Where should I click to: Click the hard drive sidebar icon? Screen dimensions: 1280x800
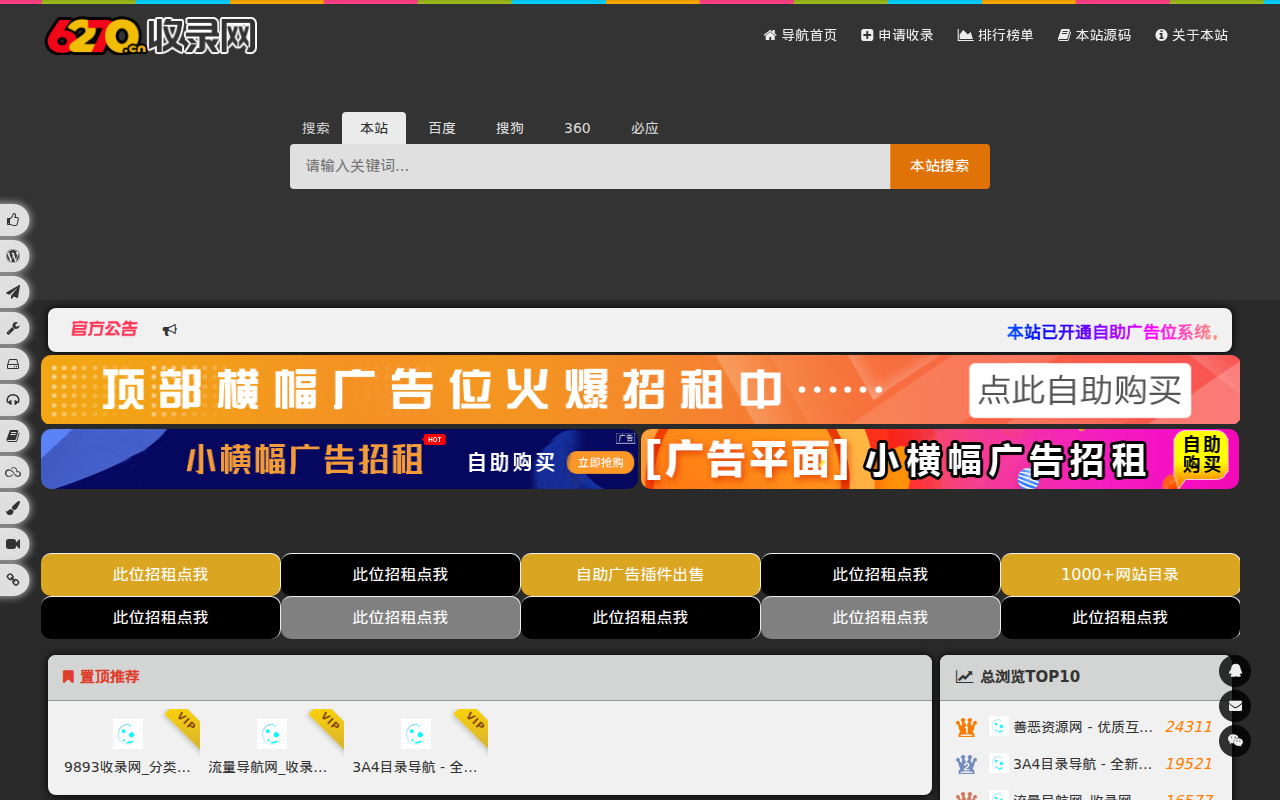coord(13,364)
